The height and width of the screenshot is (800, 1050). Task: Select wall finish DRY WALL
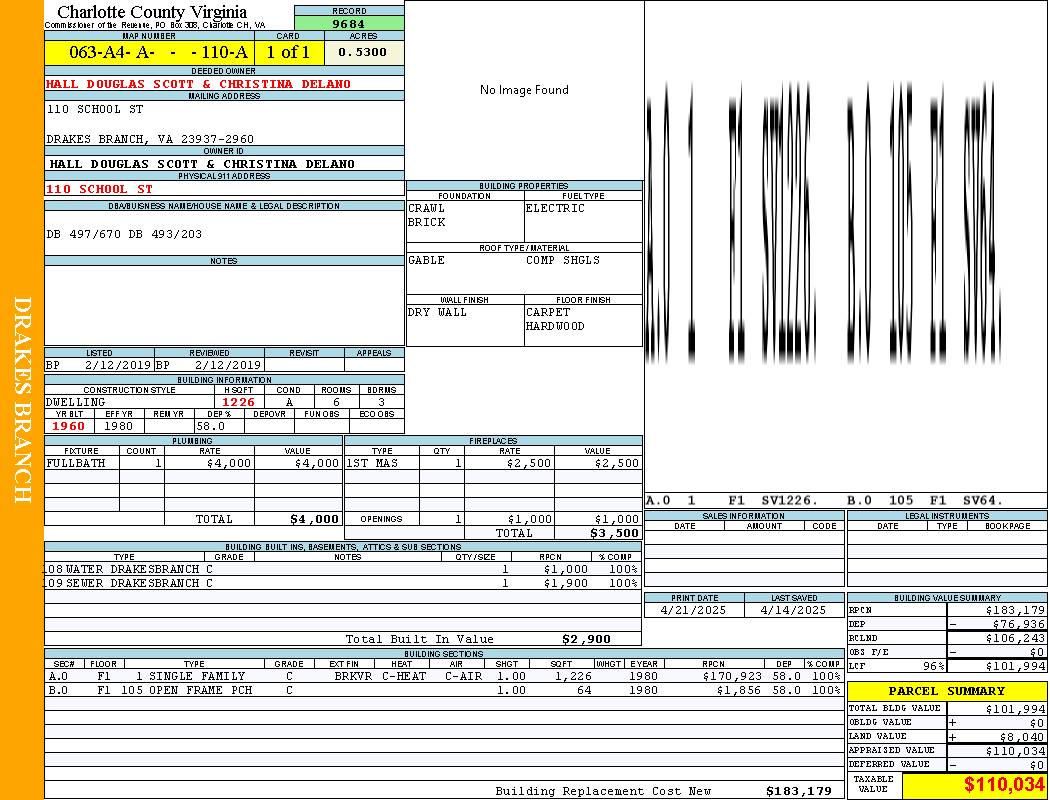pyautogui.click(x=437, y=313)
